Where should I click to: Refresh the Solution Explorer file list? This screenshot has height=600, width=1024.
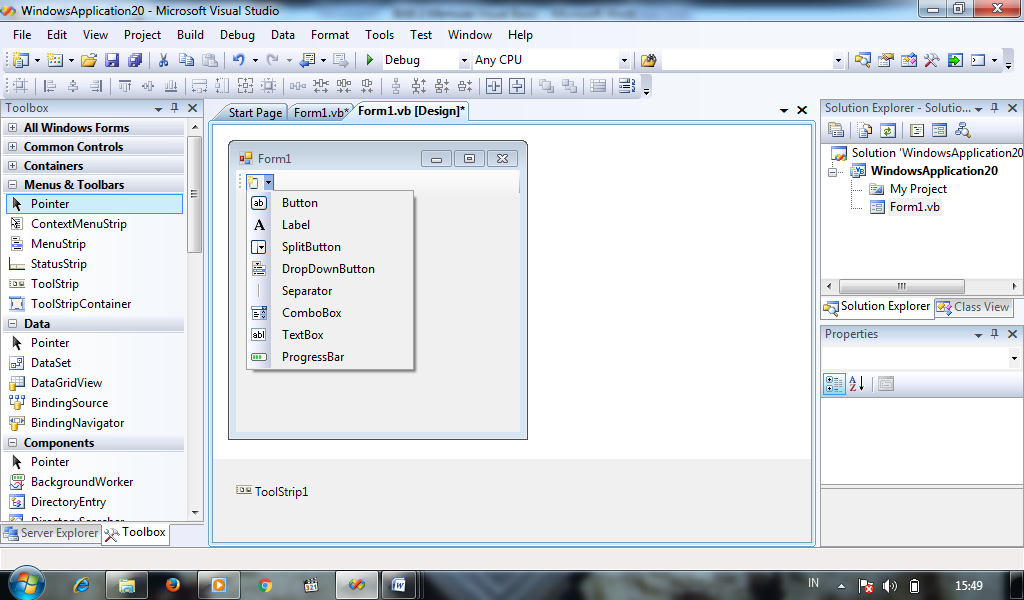coord(889,130)
